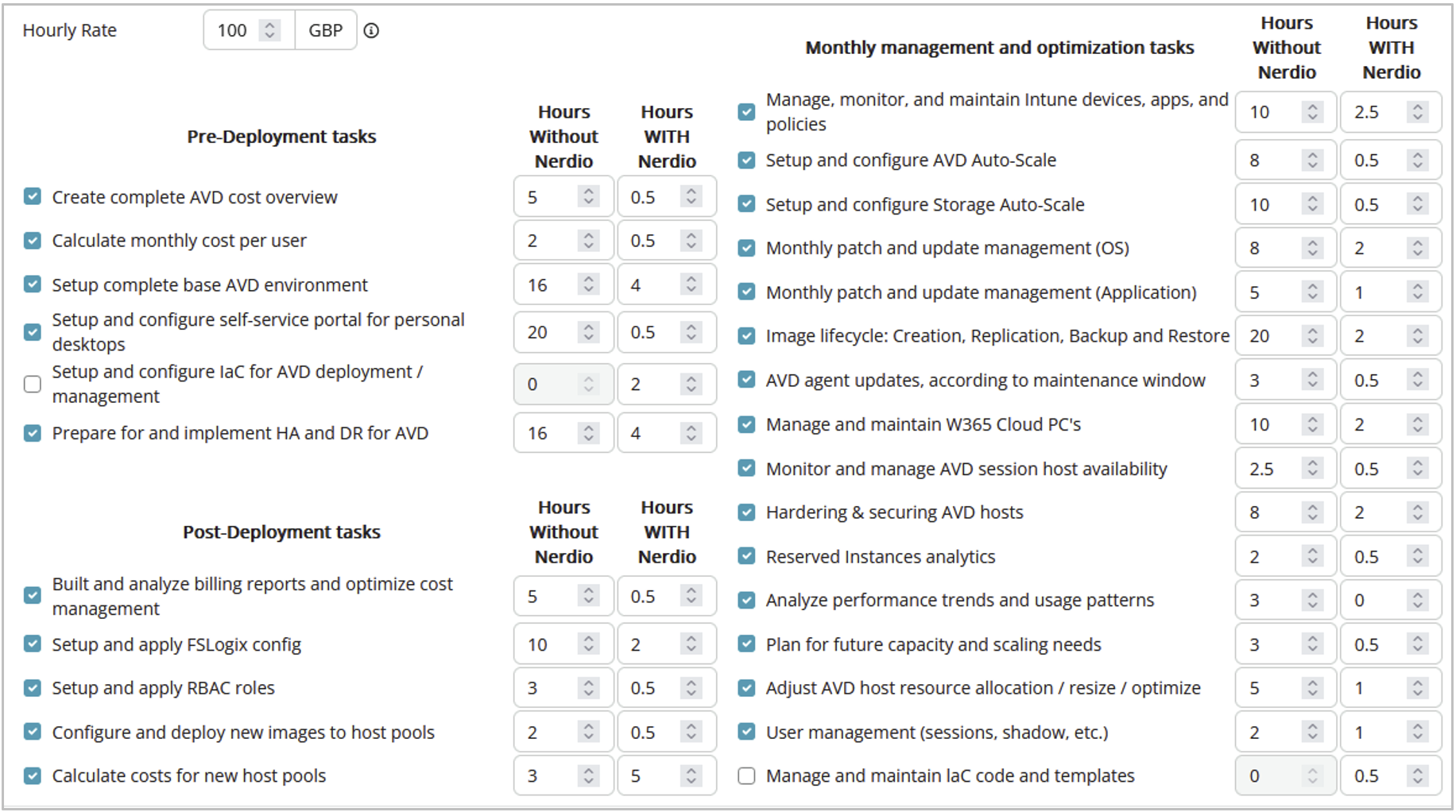The width and height of the screenshot is (1456, 812).
Task: Enable Setup and configure IaC for AVD deployment
Action: (x=33, y=385)
